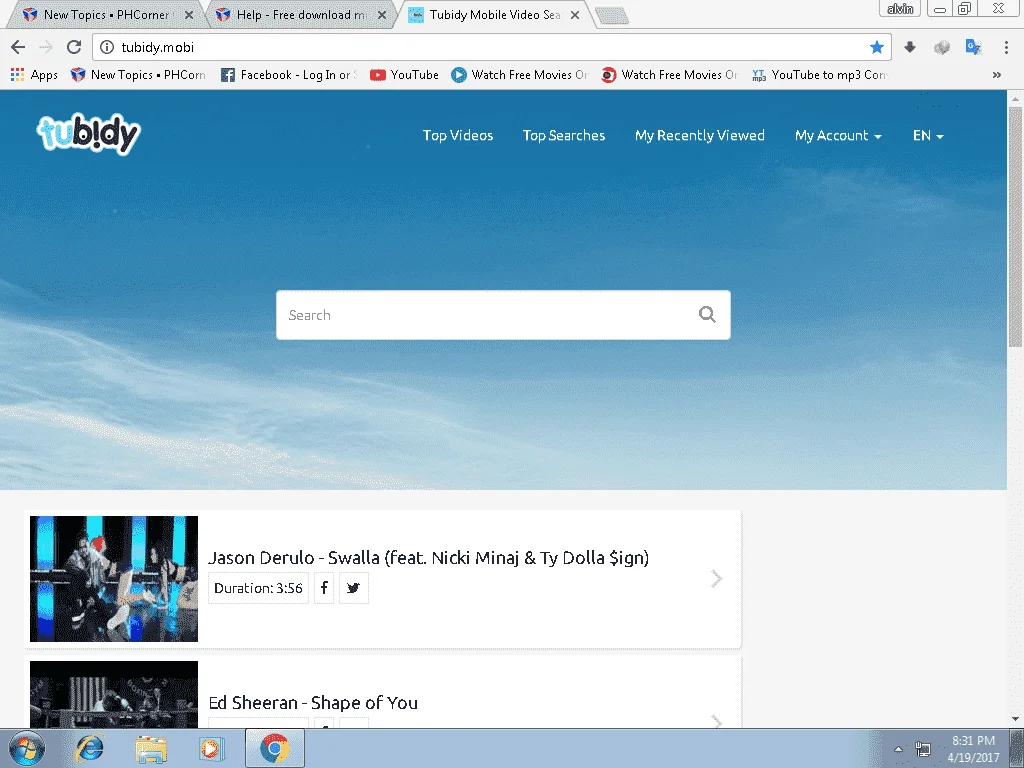
Task: Open the Jason Derulo Swalla video thumbnail
Action: pyautogui.click(x=114, y=579)
